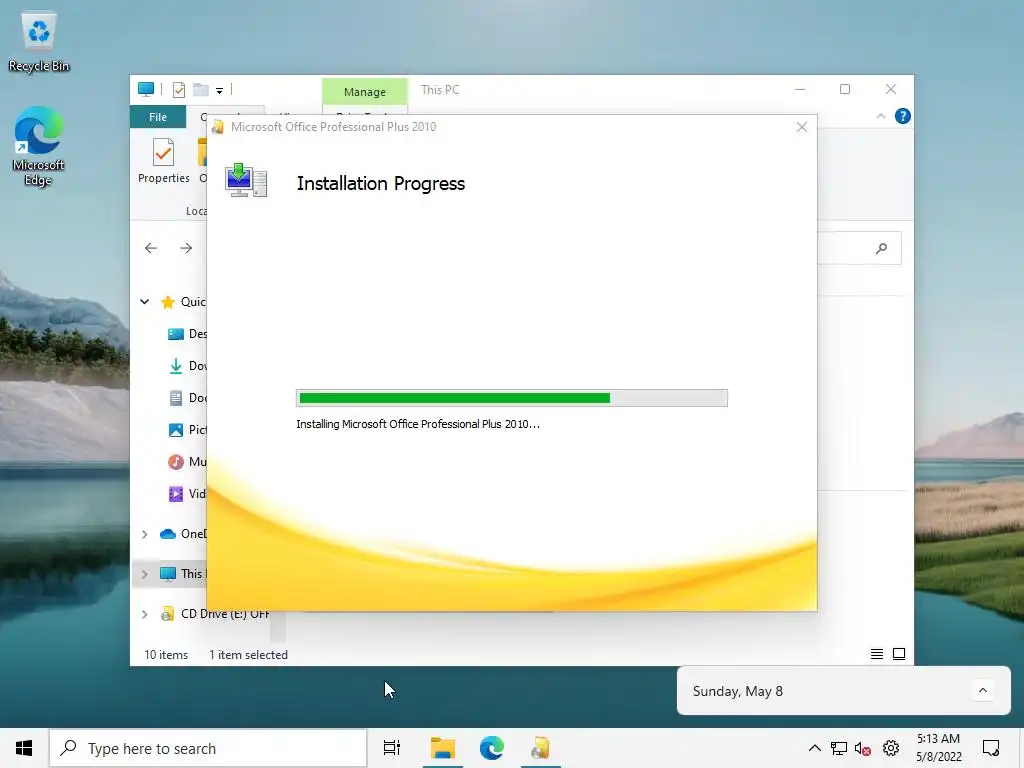Click the "1 item selected" status bar text
The image size is (1024, 768).
(248, 654)
